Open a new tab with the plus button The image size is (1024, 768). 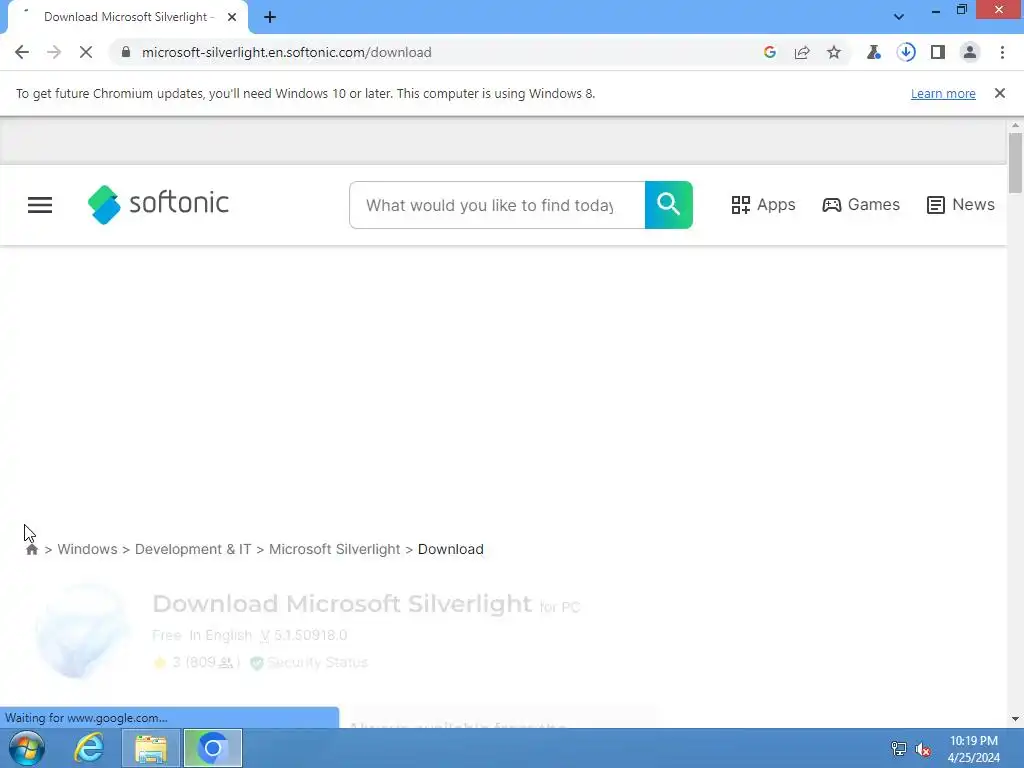[270, 17]
